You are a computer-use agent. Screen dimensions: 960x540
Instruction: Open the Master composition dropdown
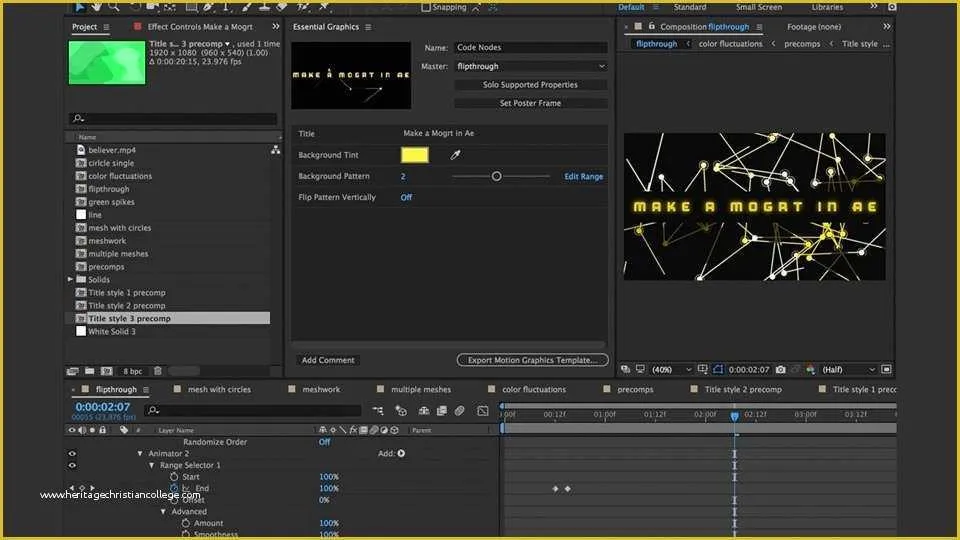(530, 66)
